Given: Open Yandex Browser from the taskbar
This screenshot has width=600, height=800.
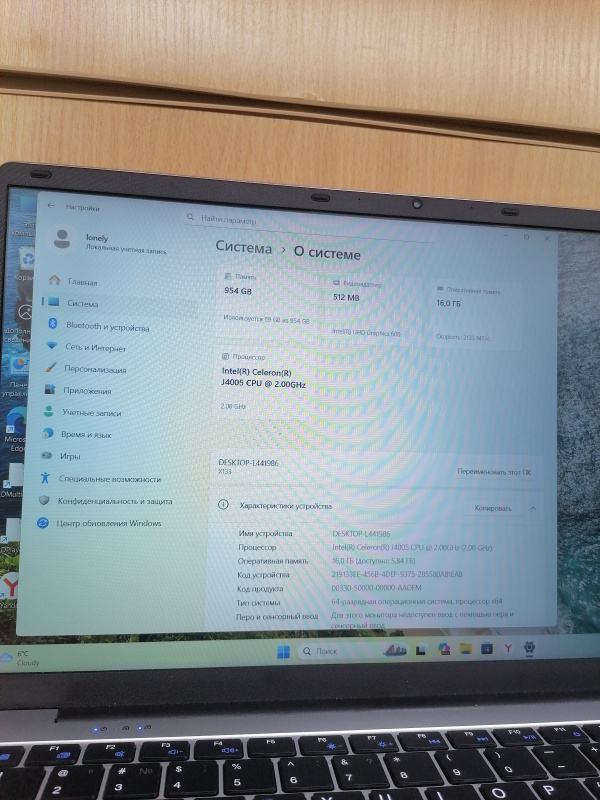Looking at the screenshot, I should tap(508, 648).
